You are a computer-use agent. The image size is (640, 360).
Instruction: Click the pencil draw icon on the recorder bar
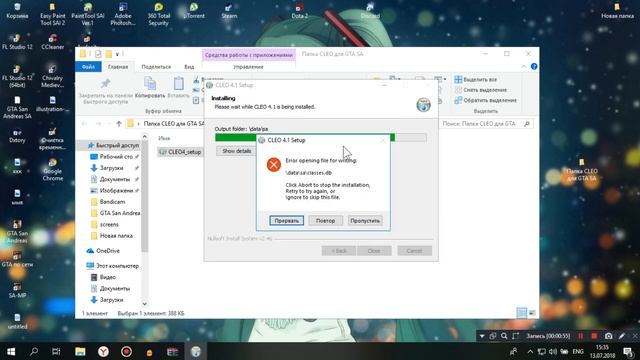[622, 336]
